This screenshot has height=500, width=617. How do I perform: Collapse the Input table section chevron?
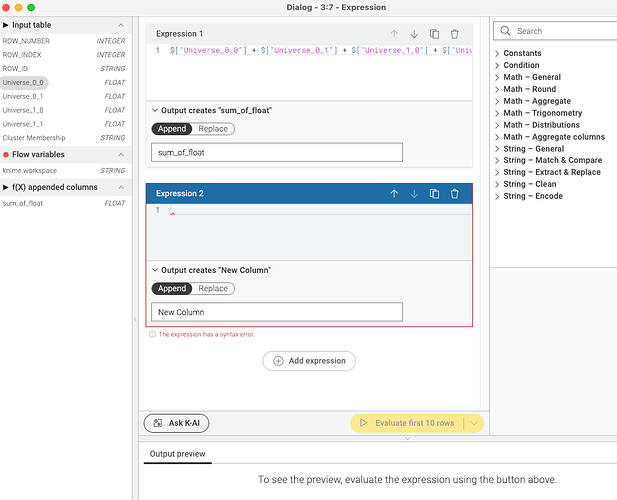pyautogui.click(x=121, y=25)
